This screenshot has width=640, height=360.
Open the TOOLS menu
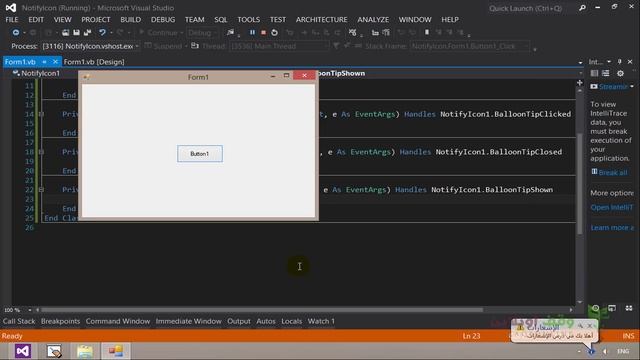[249, 20]
